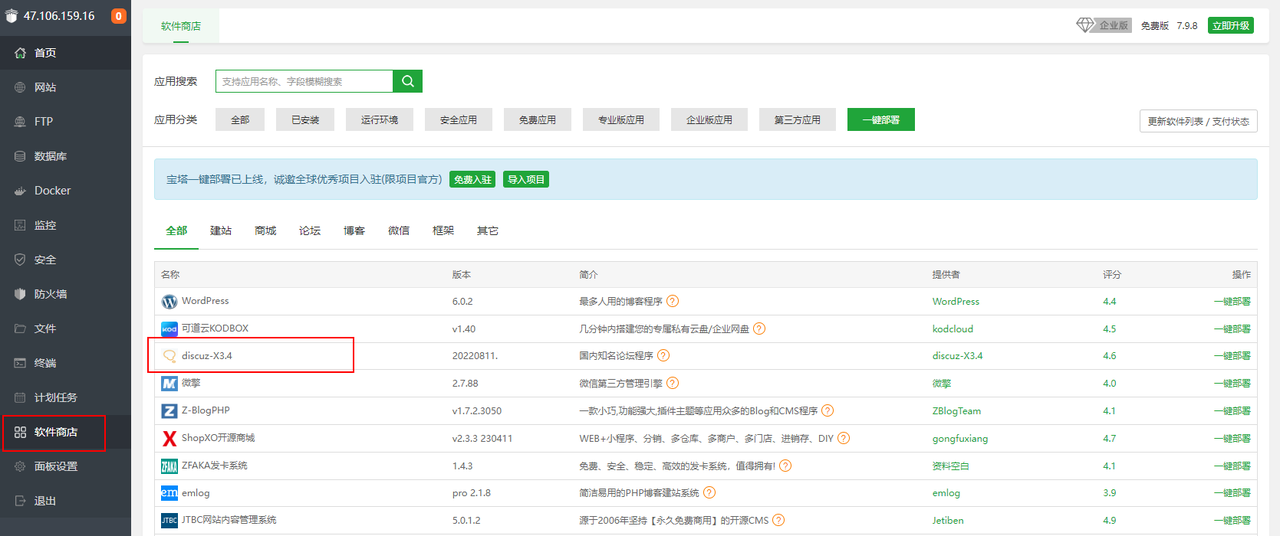The width and height of the screenshot is (1280, 536).
Task: Click the 立即升级 button
Action: click(1230, 25)
